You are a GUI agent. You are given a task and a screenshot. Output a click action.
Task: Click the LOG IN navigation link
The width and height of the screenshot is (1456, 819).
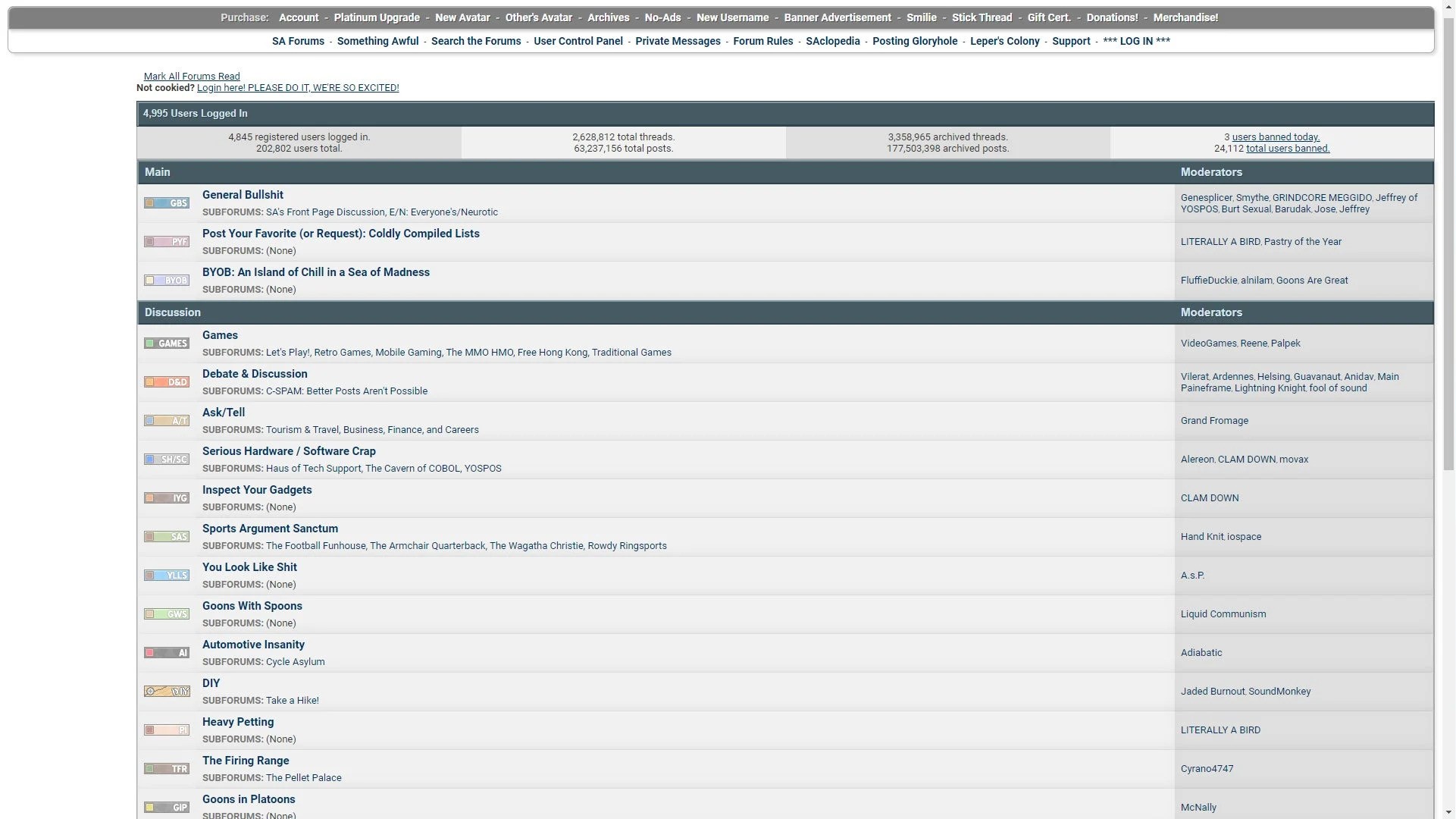1136,41
